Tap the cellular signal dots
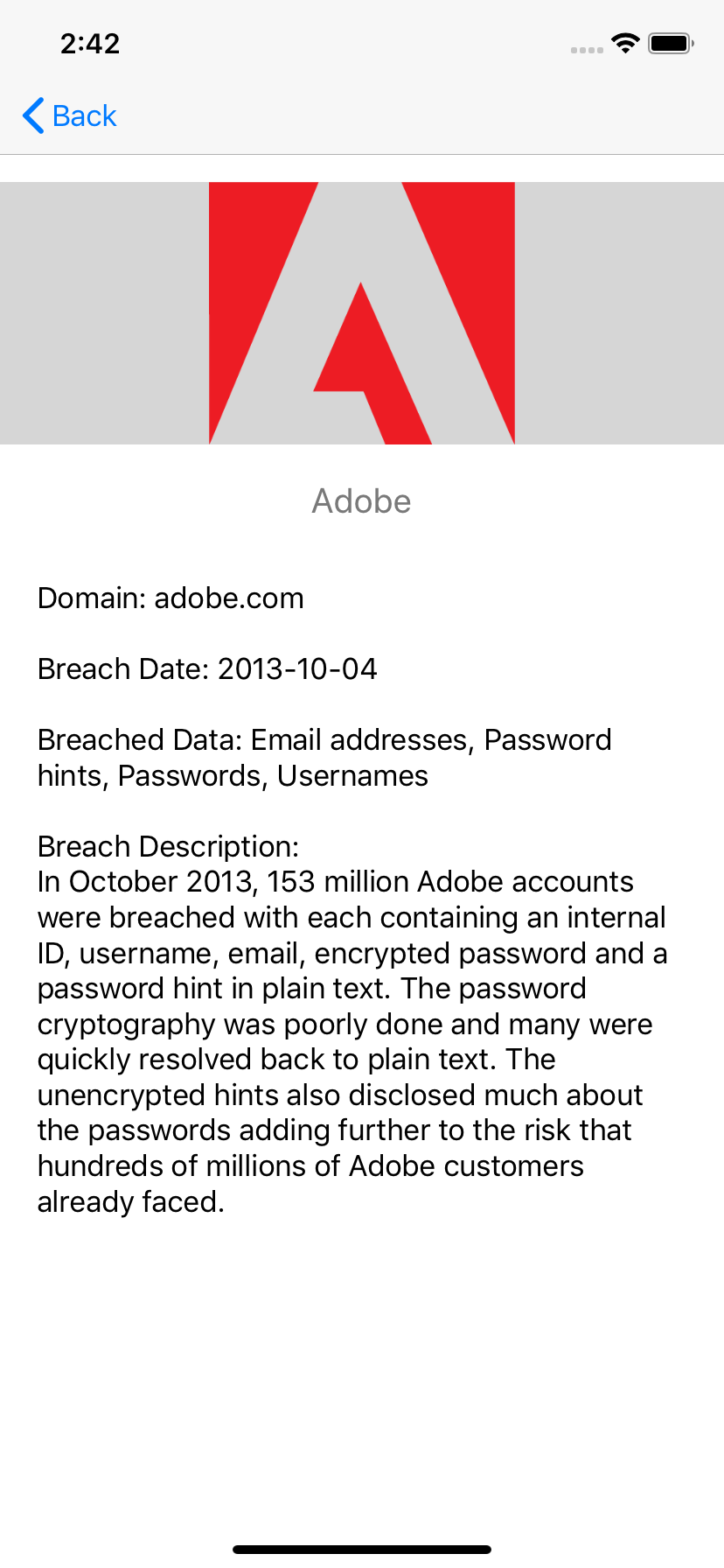Viewport: 724px width, 1568px height. 587,50
